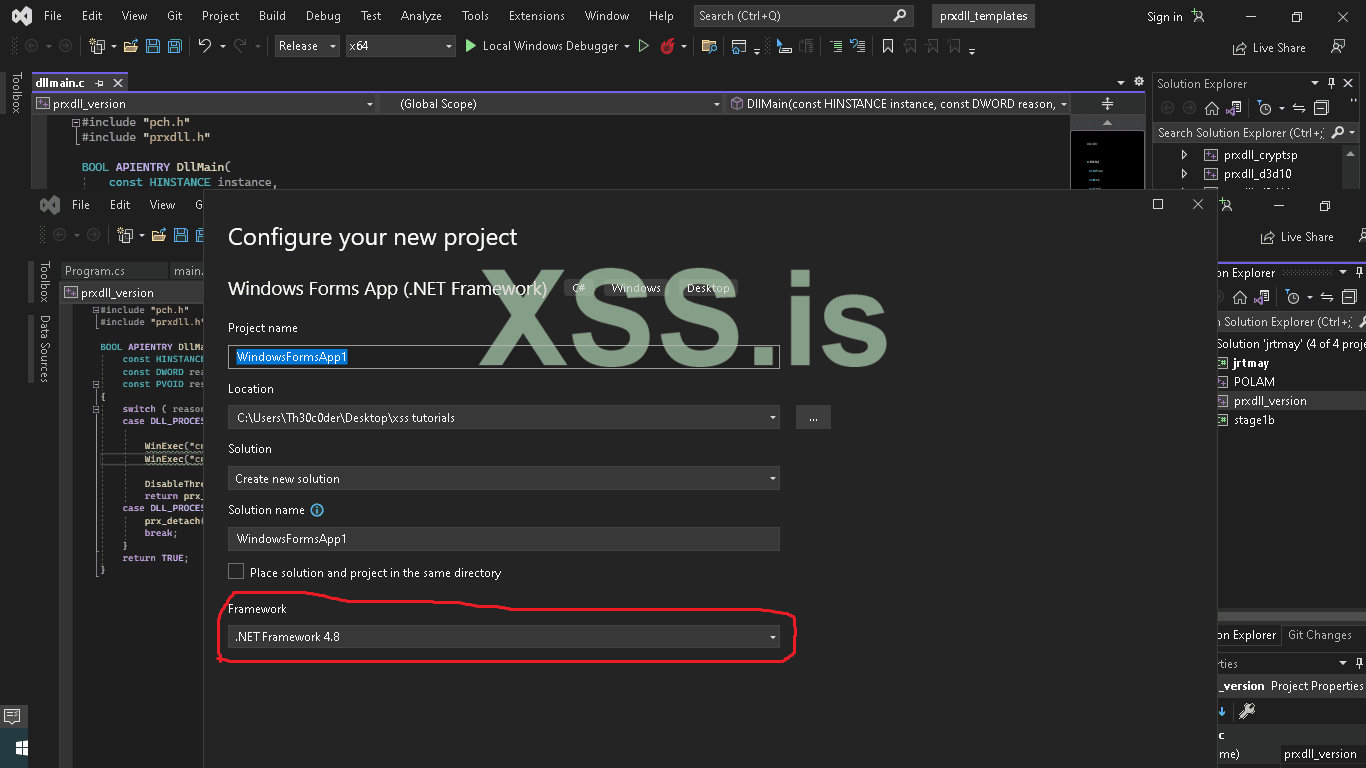Pin the dllmain.c tab

tap(99, 83)
